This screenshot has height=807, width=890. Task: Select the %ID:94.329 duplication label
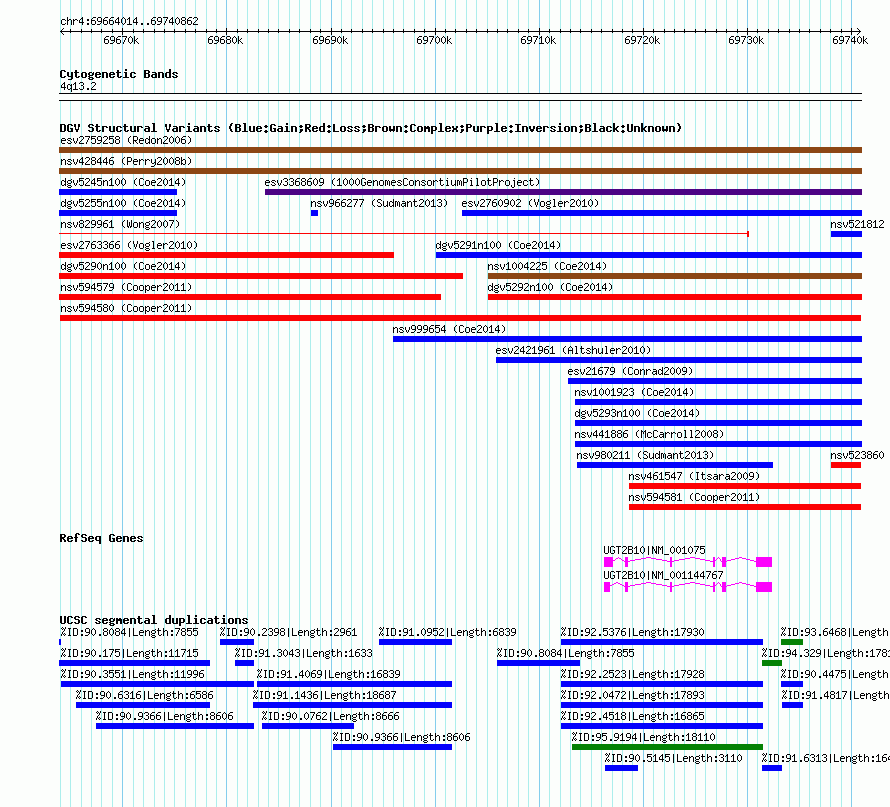click(x=825, y=653)
